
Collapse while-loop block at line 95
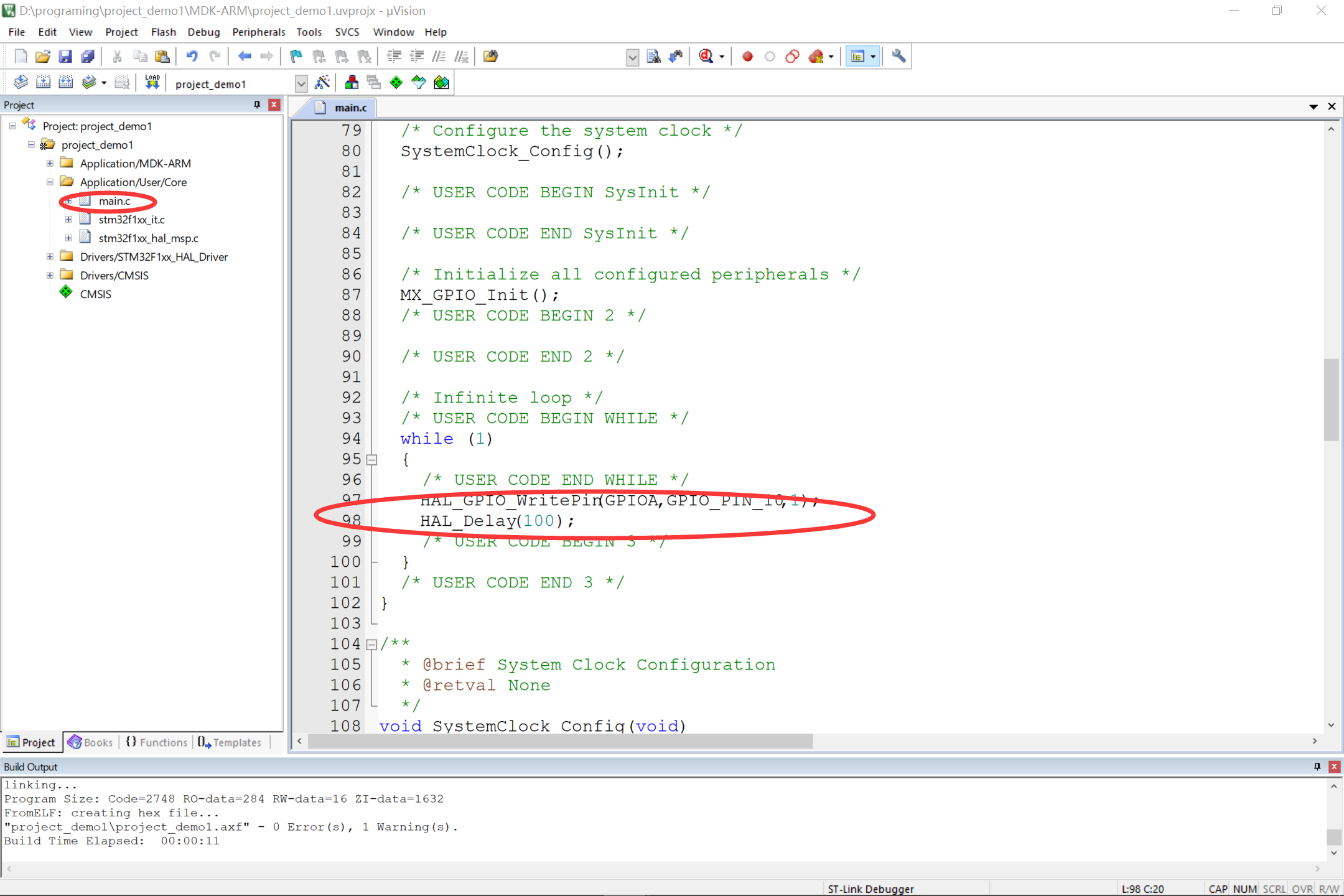click(372, 460)
